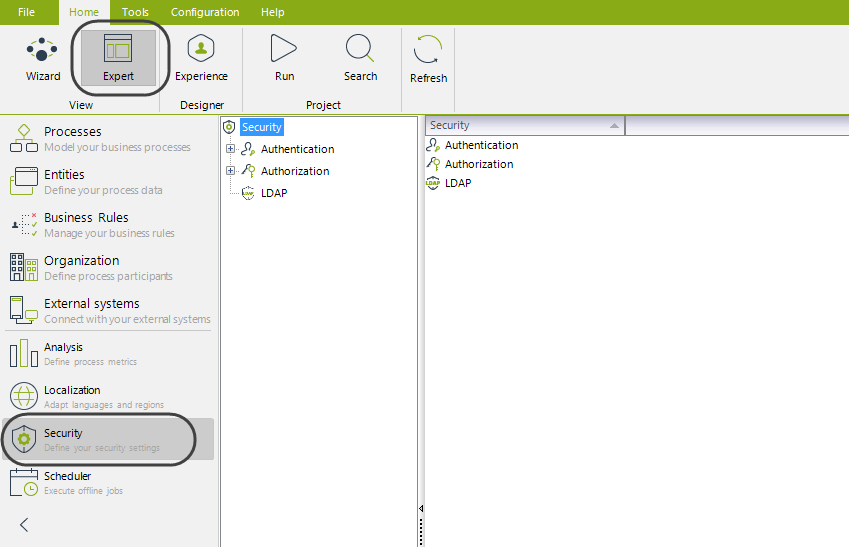849x547 pixels.
Task: Switch to the Home ribbon tab
Action: click(x=84, y=12)
